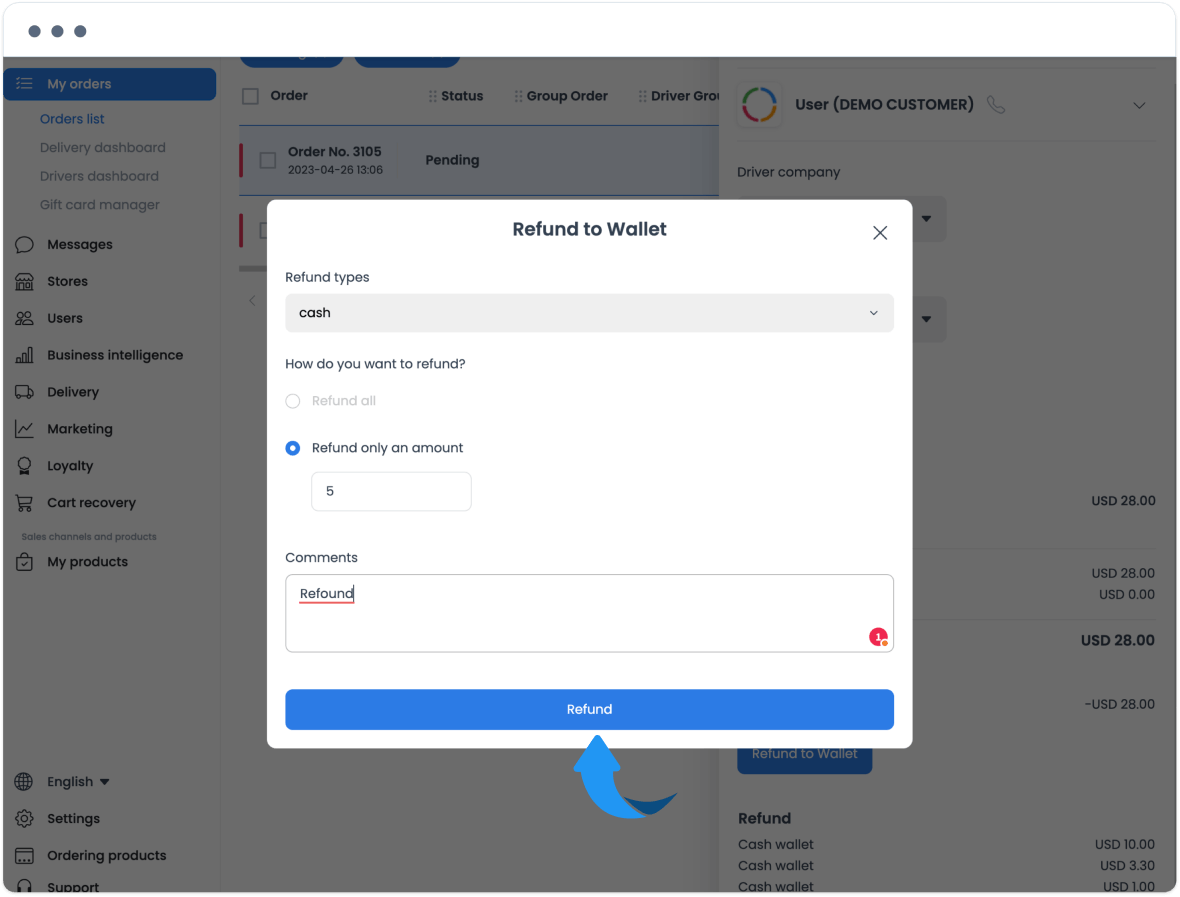1180x897 pixels.
Task: Click the Business intelligence bar chart icon
Action: (24, 355)
